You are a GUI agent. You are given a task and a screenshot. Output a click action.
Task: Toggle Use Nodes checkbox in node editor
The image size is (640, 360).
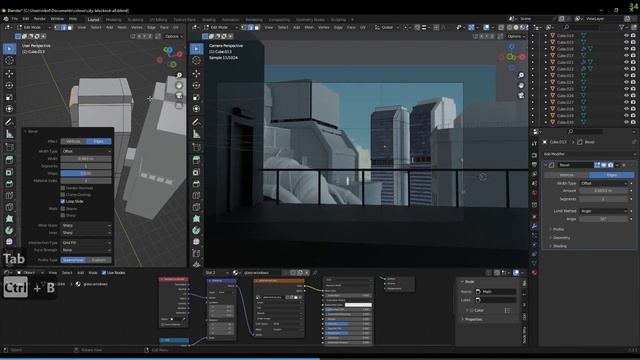click(x=104, y=273)
